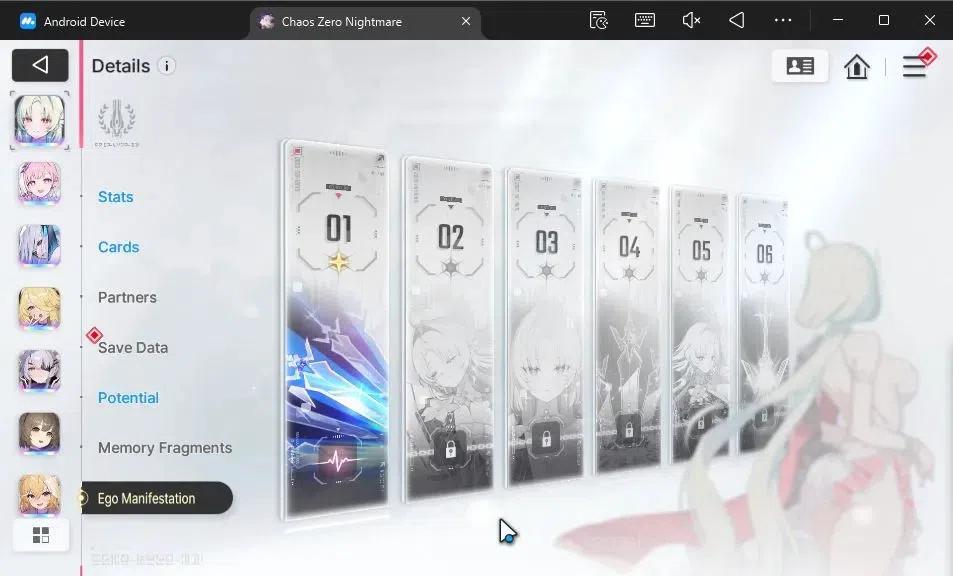Viewport: 953px width, 576px height.
Task: Click the lock icon on panel 04
Action: (x=628, y=429)
